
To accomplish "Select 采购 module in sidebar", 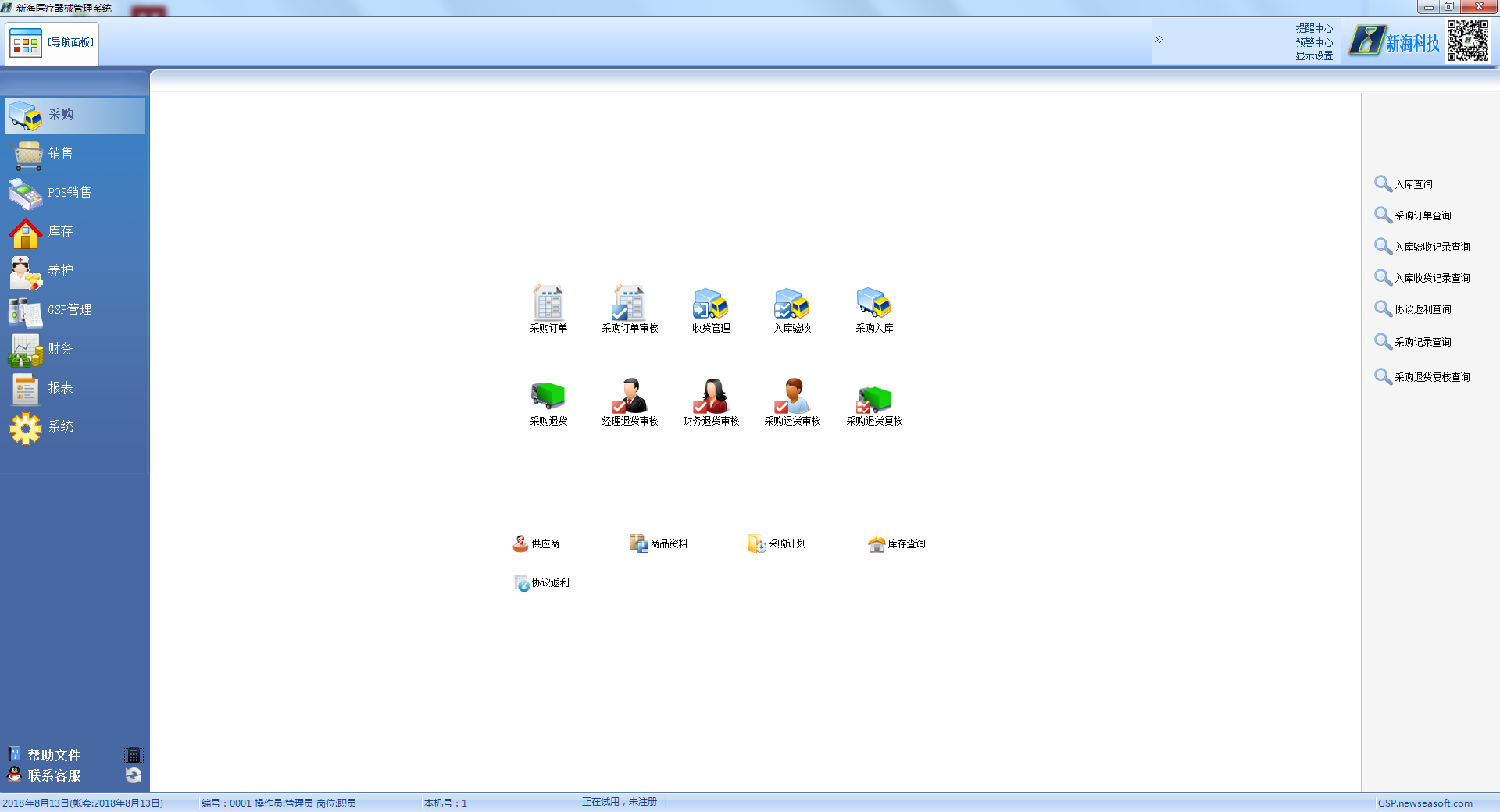I will coord(75,115).
